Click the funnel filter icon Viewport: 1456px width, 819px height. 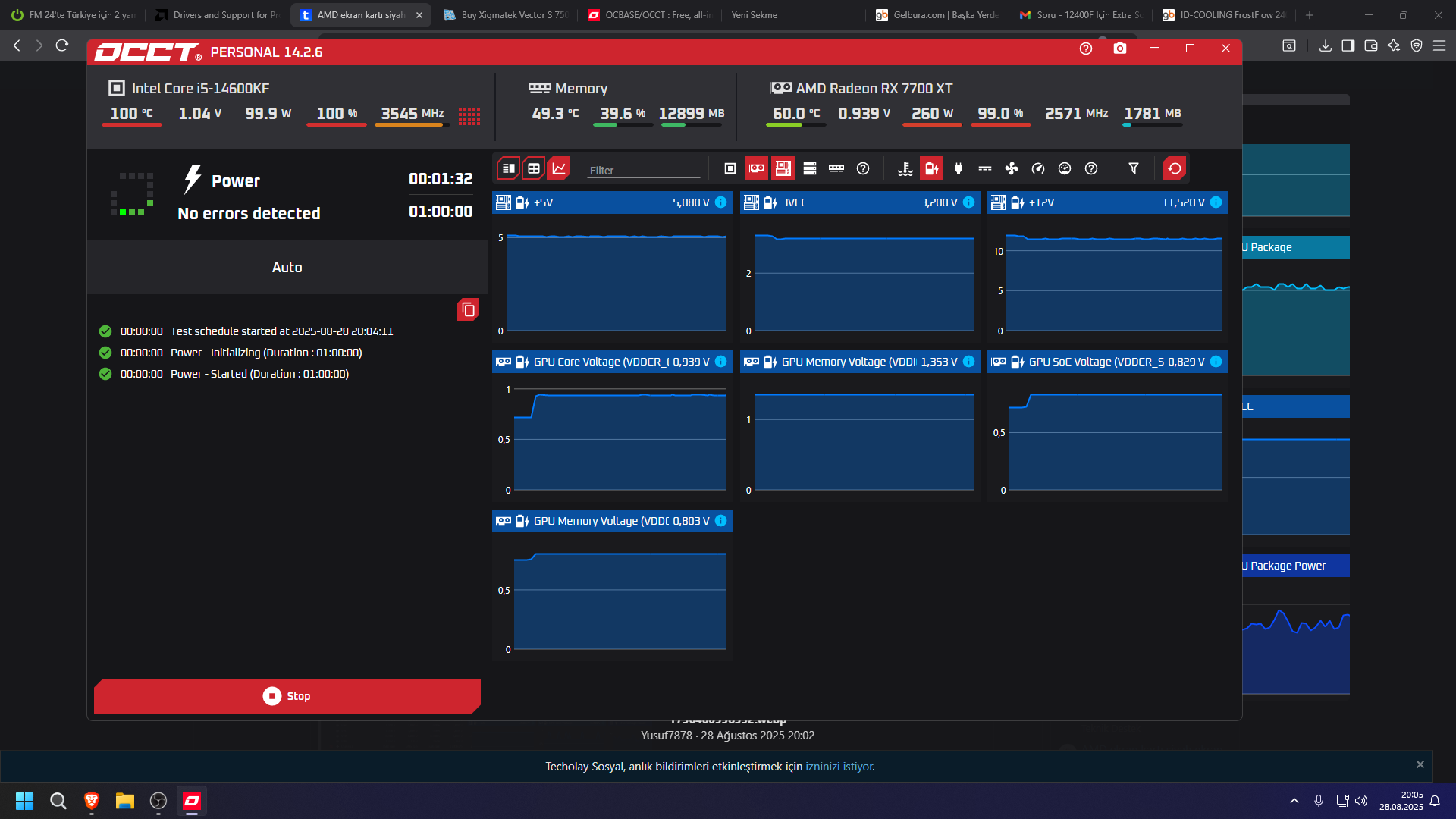click(x=1134, y=168)
